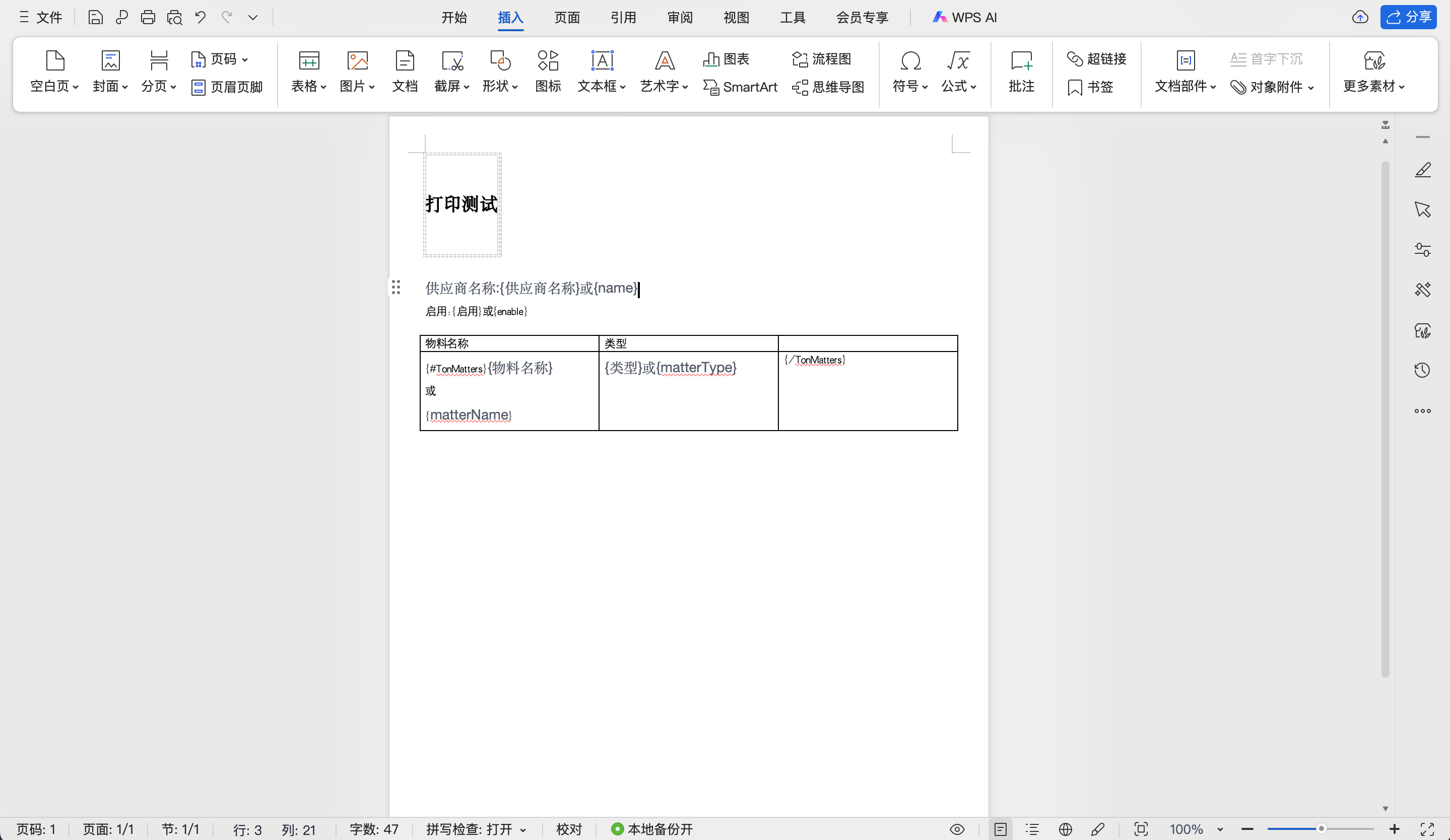Screen dimensions: 1450x840
Task: Click the 超链接 hyperlink button
Action: tap(1096, 58)
